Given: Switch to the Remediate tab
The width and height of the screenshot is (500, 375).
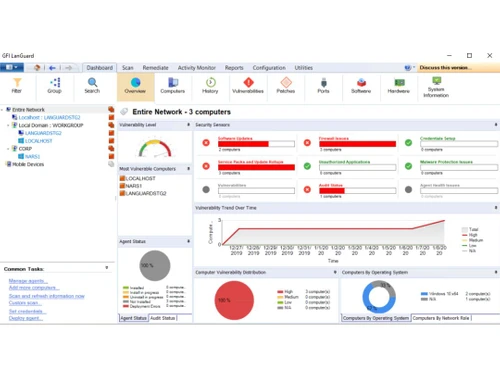Looking at the screenshot, I should tap(155, 68).
